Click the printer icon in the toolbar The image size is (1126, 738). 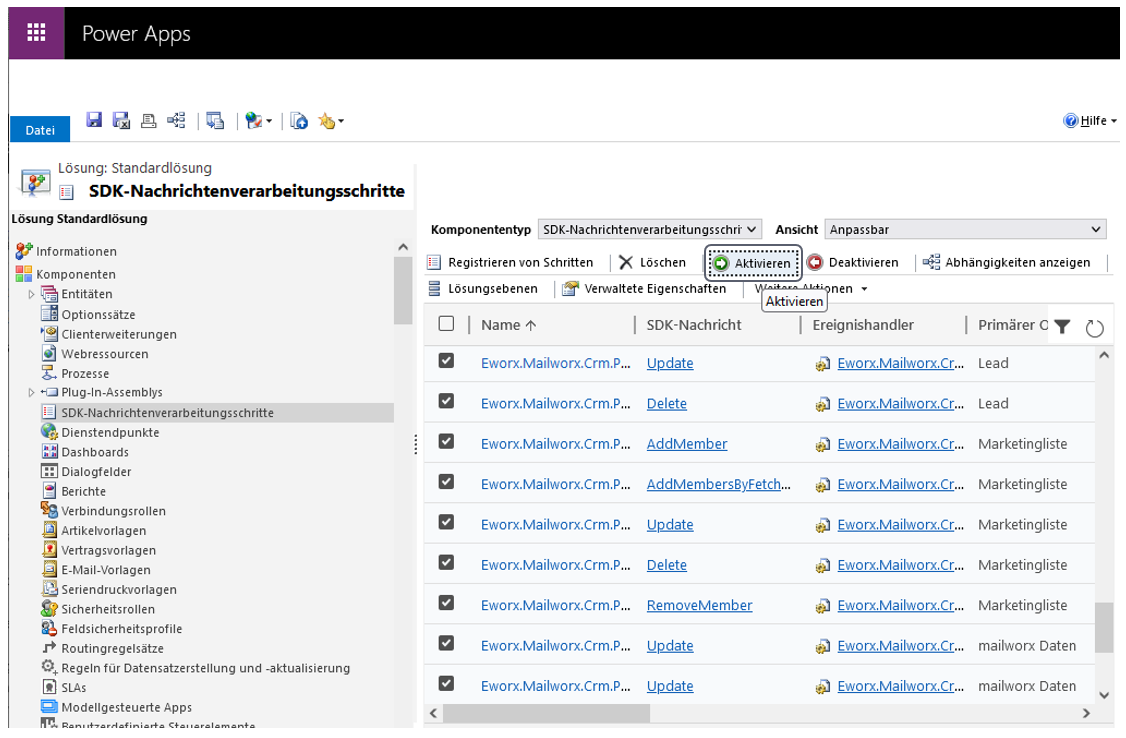click(x=149, y=121)
